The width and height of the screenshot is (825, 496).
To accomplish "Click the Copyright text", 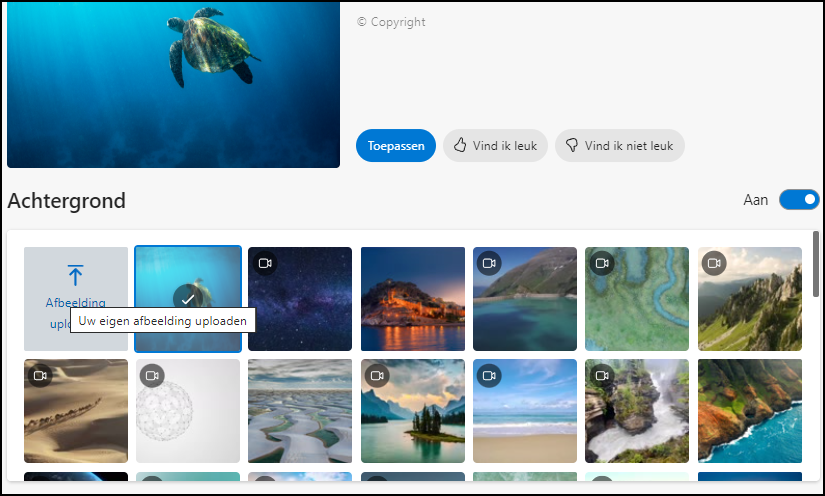I will pyautogui.click(x=391, y=22).
